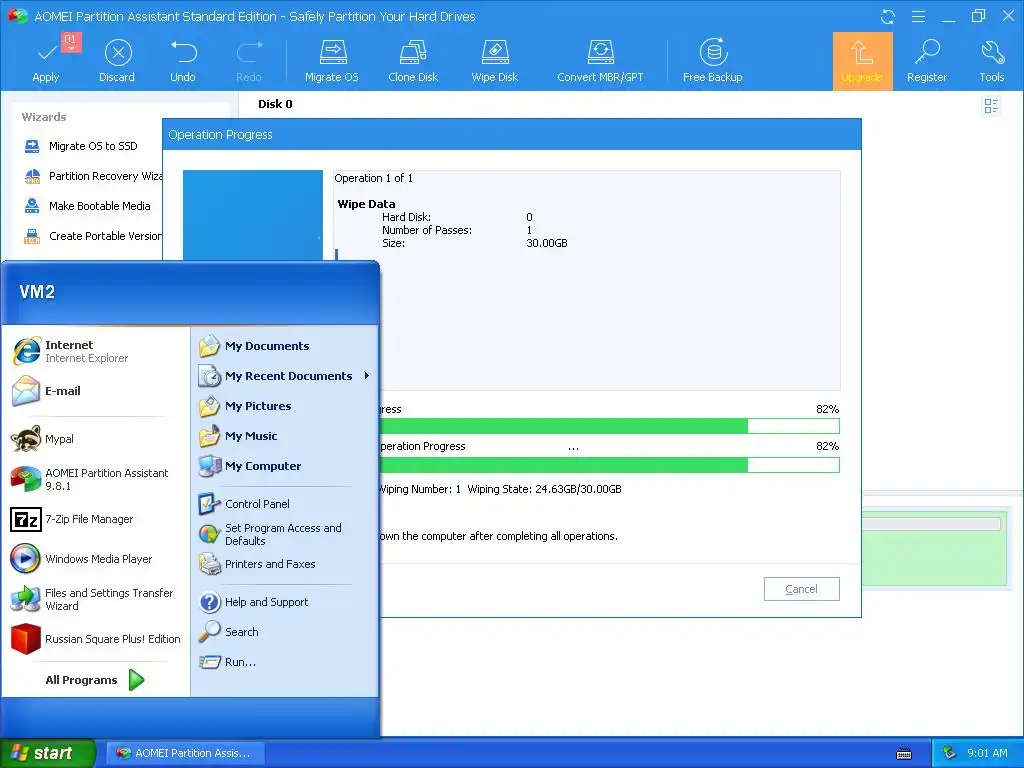The image size is (1024, 768).
Task: Expand All Programs list
Action: click(x=95, y=680)
